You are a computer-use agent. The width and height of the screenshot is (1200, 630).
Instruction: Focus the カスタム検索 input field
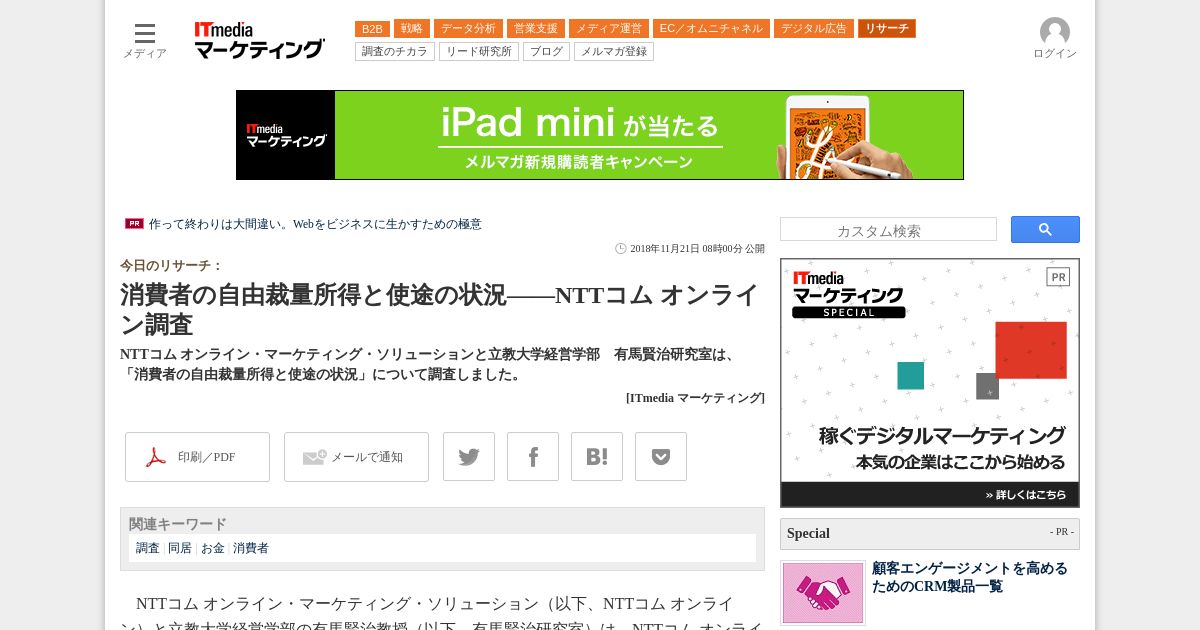(x=888, y=230)
